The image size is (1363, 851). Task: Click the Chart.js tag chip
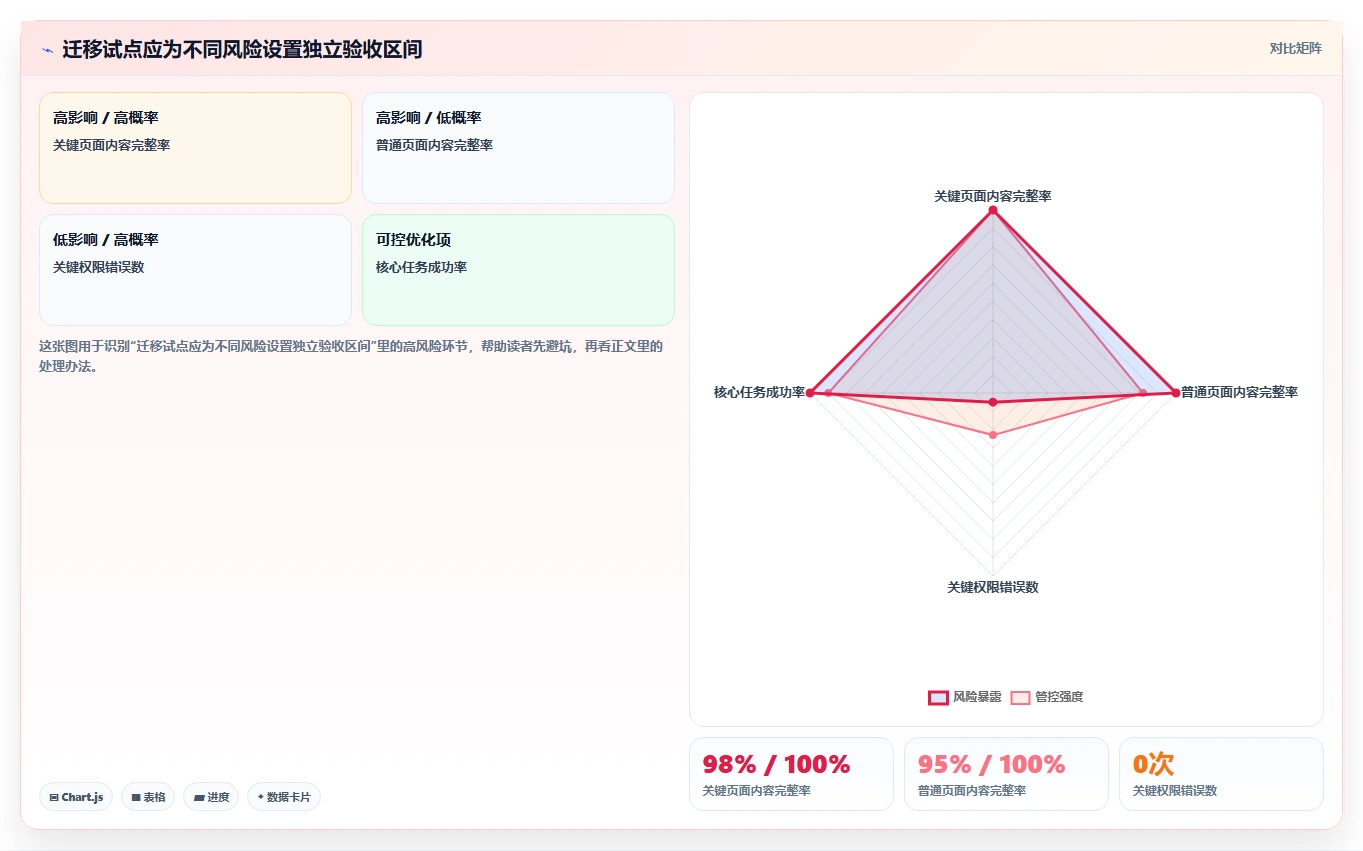coord(76,797)
